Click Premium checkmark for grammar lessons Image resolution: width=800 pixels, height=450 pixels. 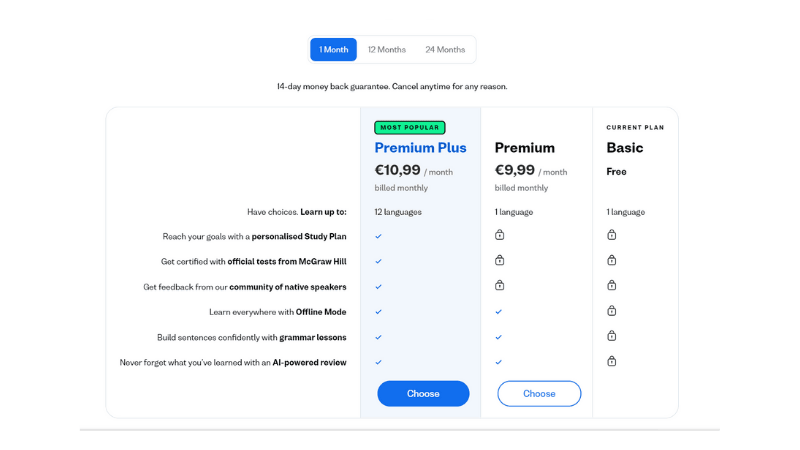tap(498, 337)
